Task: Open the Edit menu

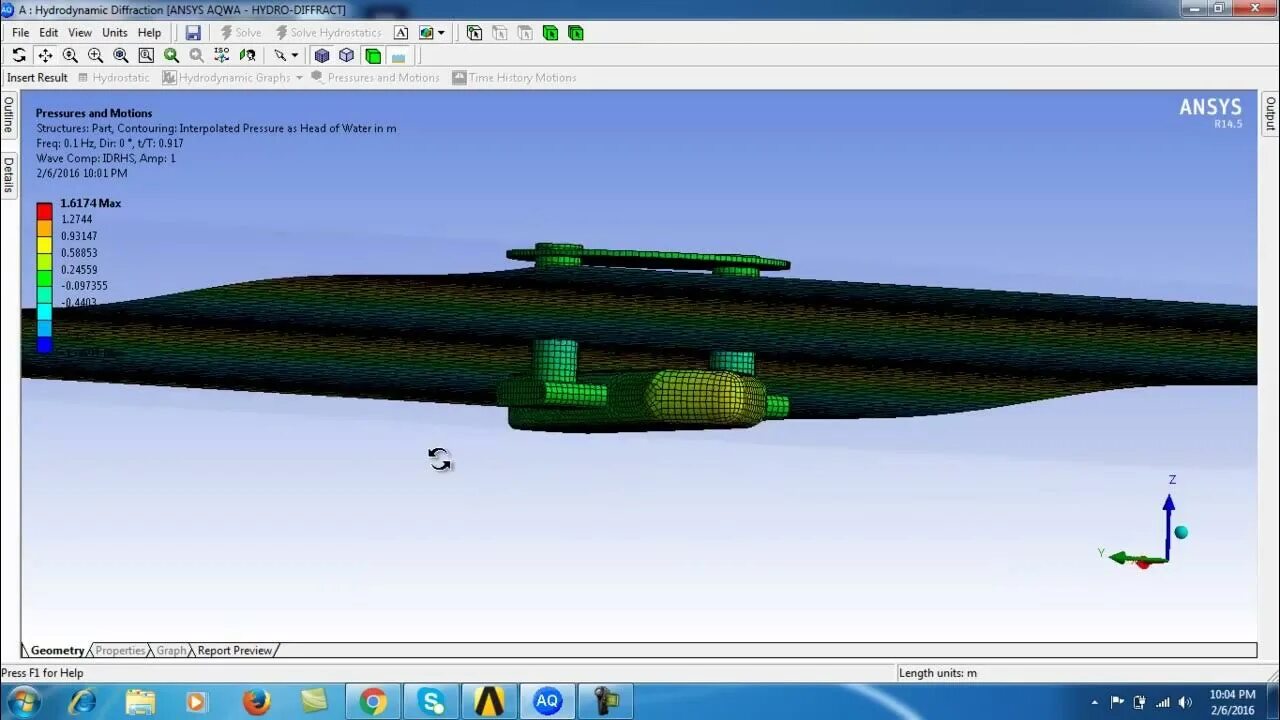Action: click(x=48, y=33)
